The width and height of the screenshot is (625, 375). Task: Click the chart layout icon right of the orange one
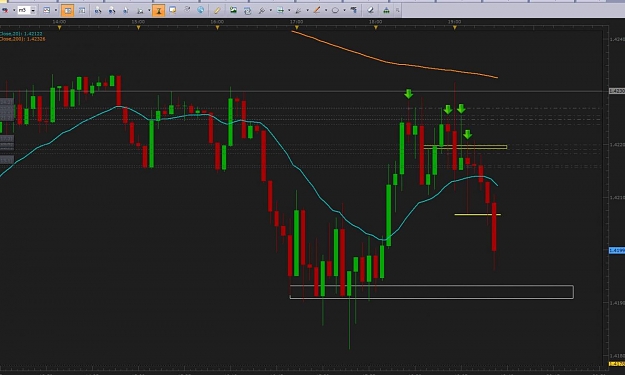tap(82, 10)
